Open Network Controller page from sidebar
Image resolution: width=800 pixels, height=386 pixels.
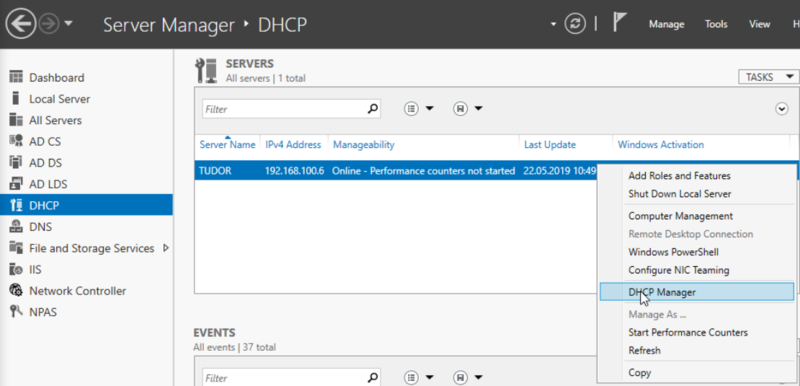point(78,291)
